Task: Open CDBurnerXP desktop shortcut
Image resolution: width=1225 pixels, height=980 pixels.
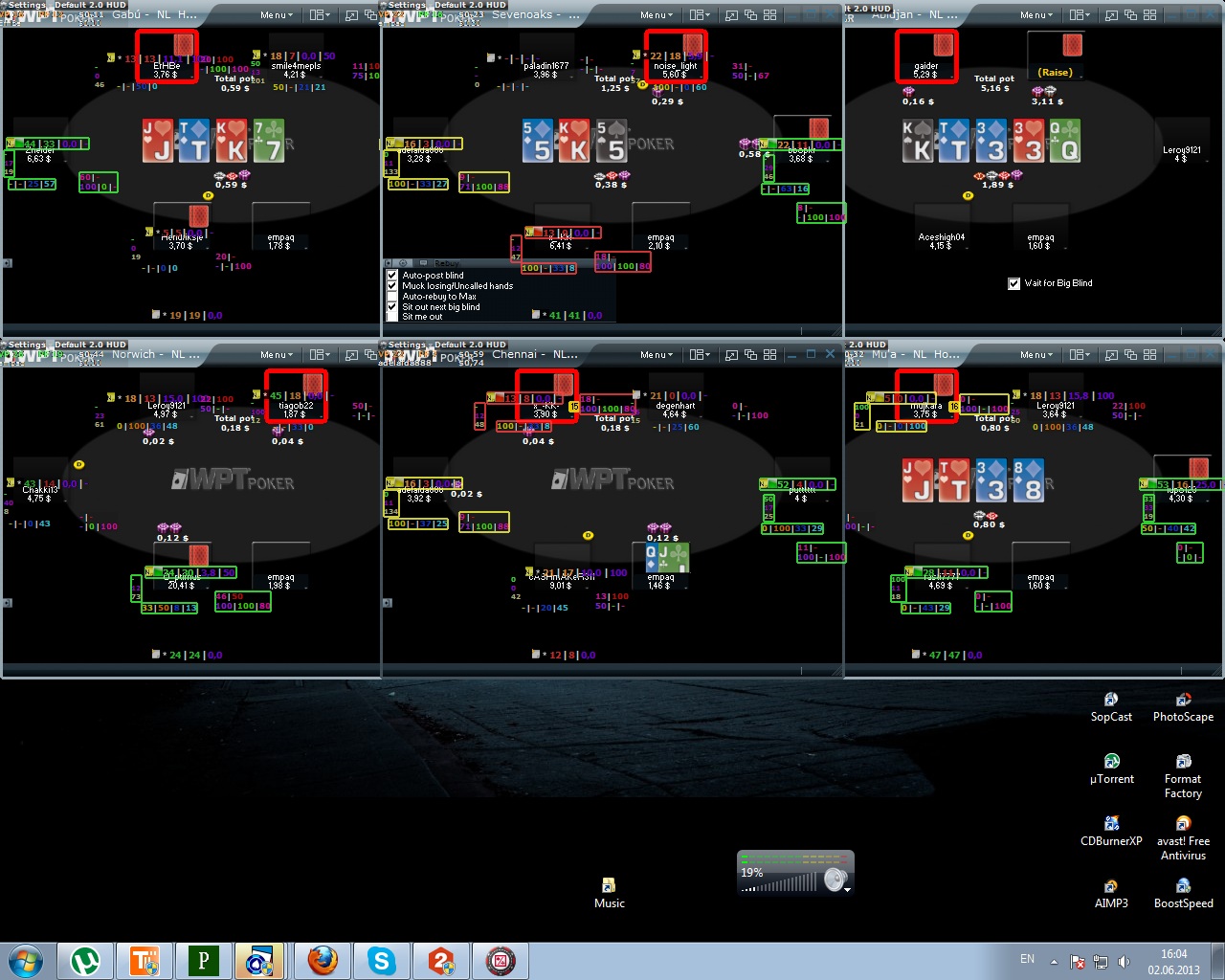Action: 1111,832
